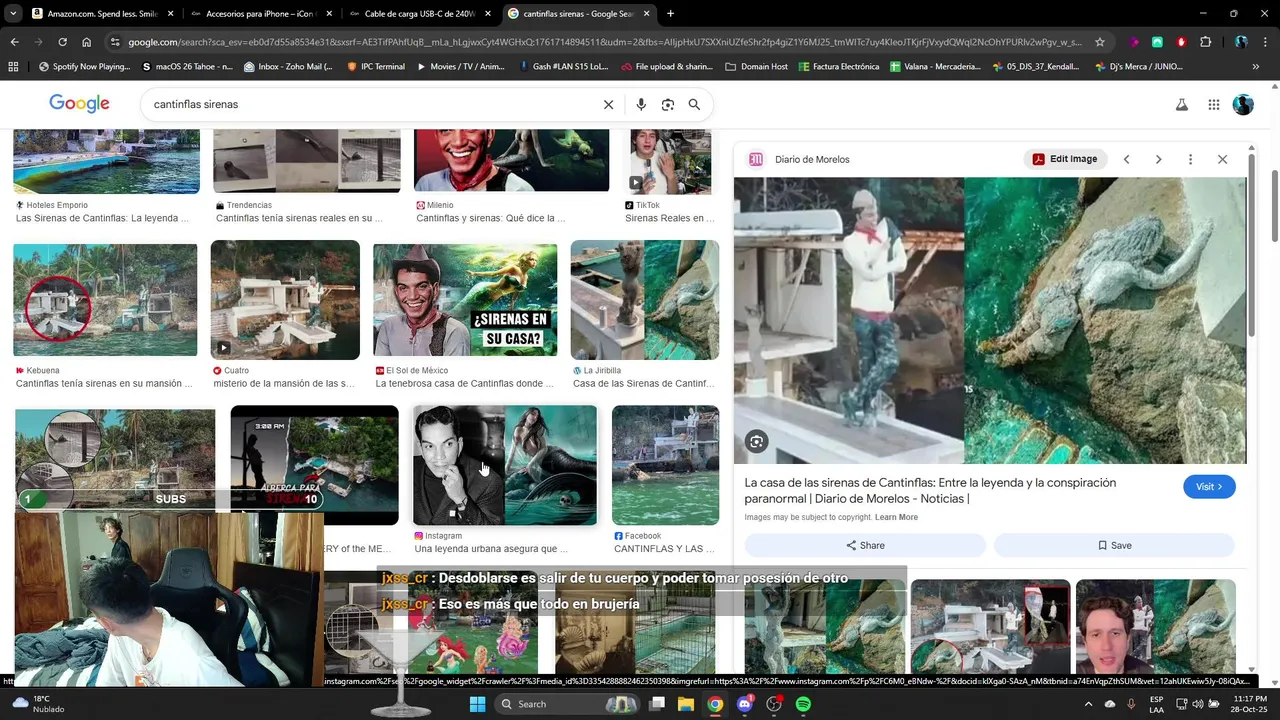Share the previewed image
This screenshot has height=720, width=1280.
click(865, 545)
